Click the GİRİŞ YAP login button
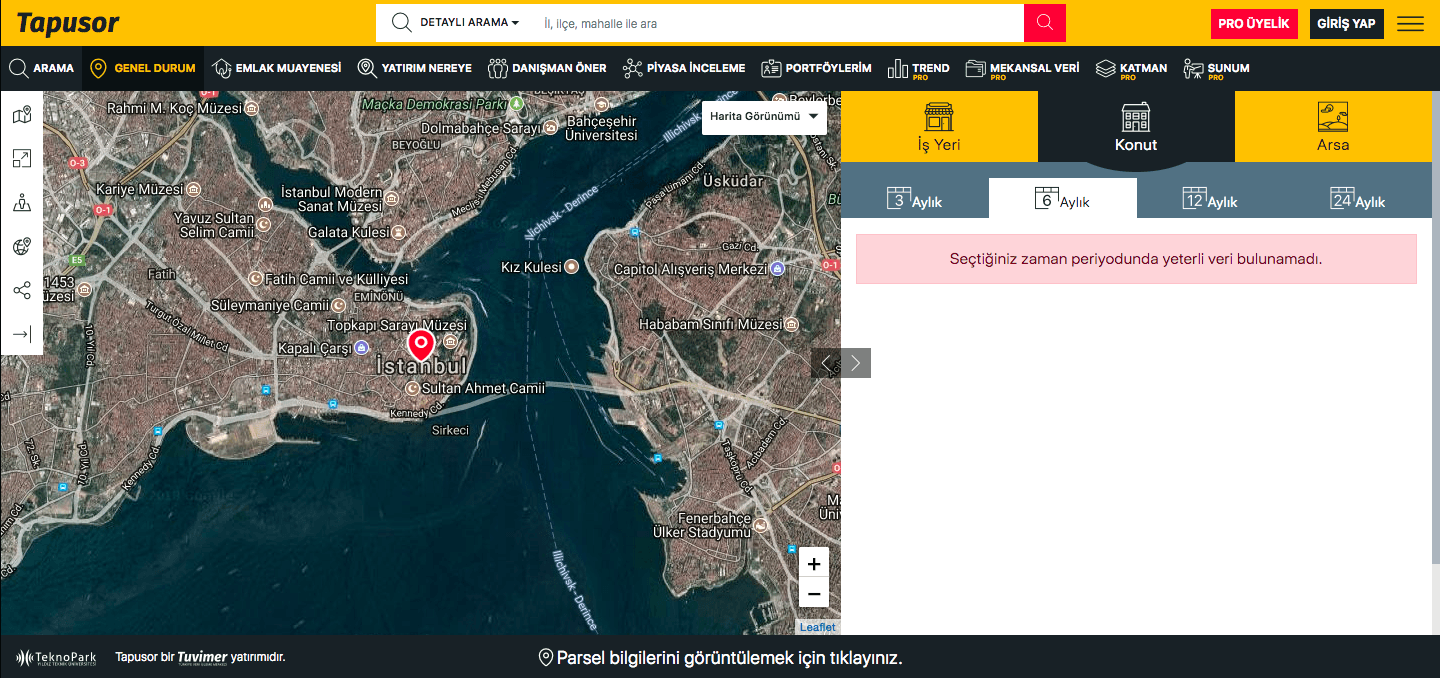 (1346, 24)
